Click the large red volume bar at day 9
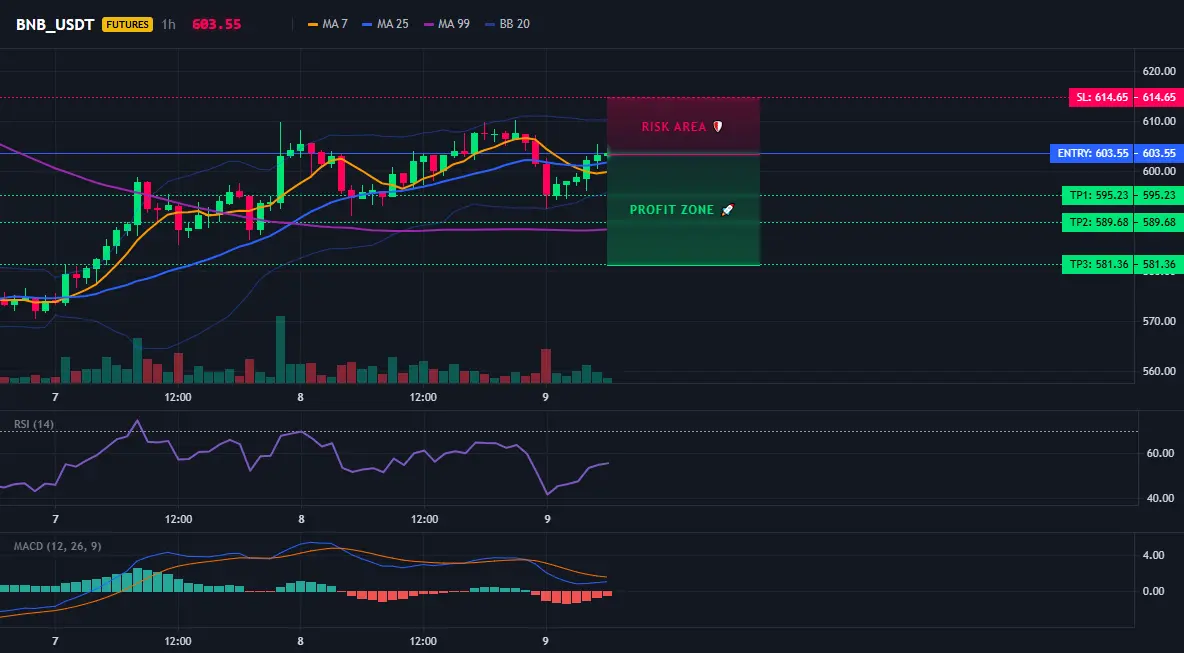This screenshot has height=653, width=1184. coord(546,365)
